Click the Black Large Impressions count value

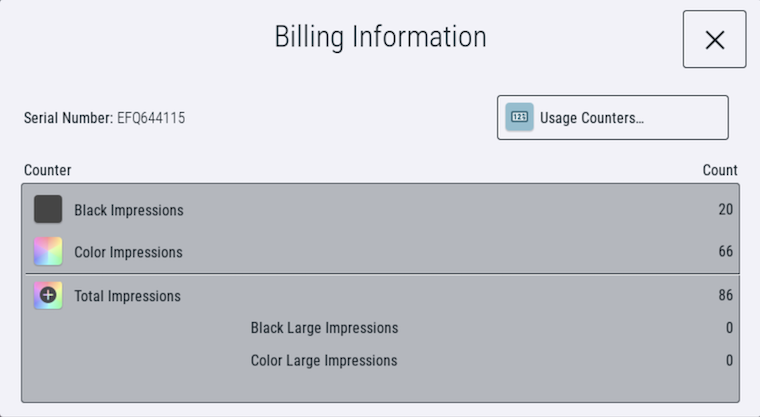(x=729, y=328)
